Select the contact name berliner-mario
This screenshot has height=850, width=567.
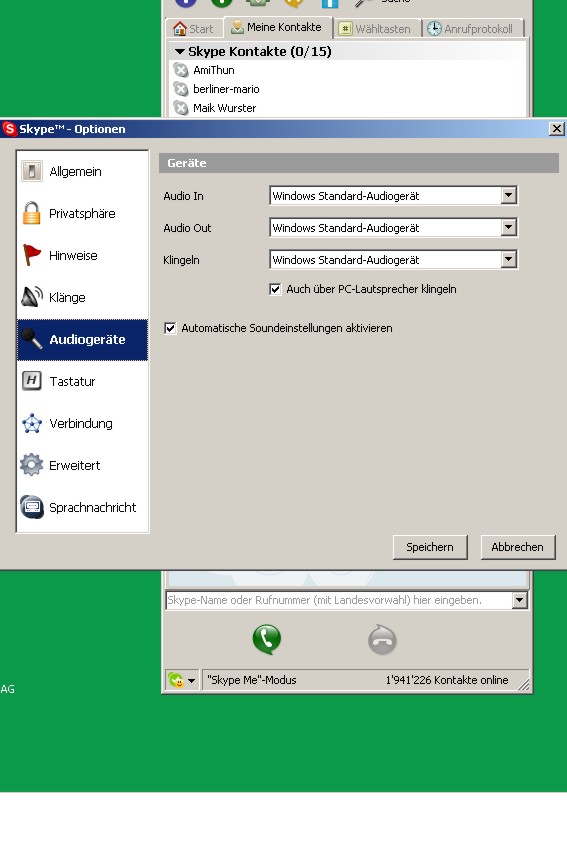click(x=226, y=89)
